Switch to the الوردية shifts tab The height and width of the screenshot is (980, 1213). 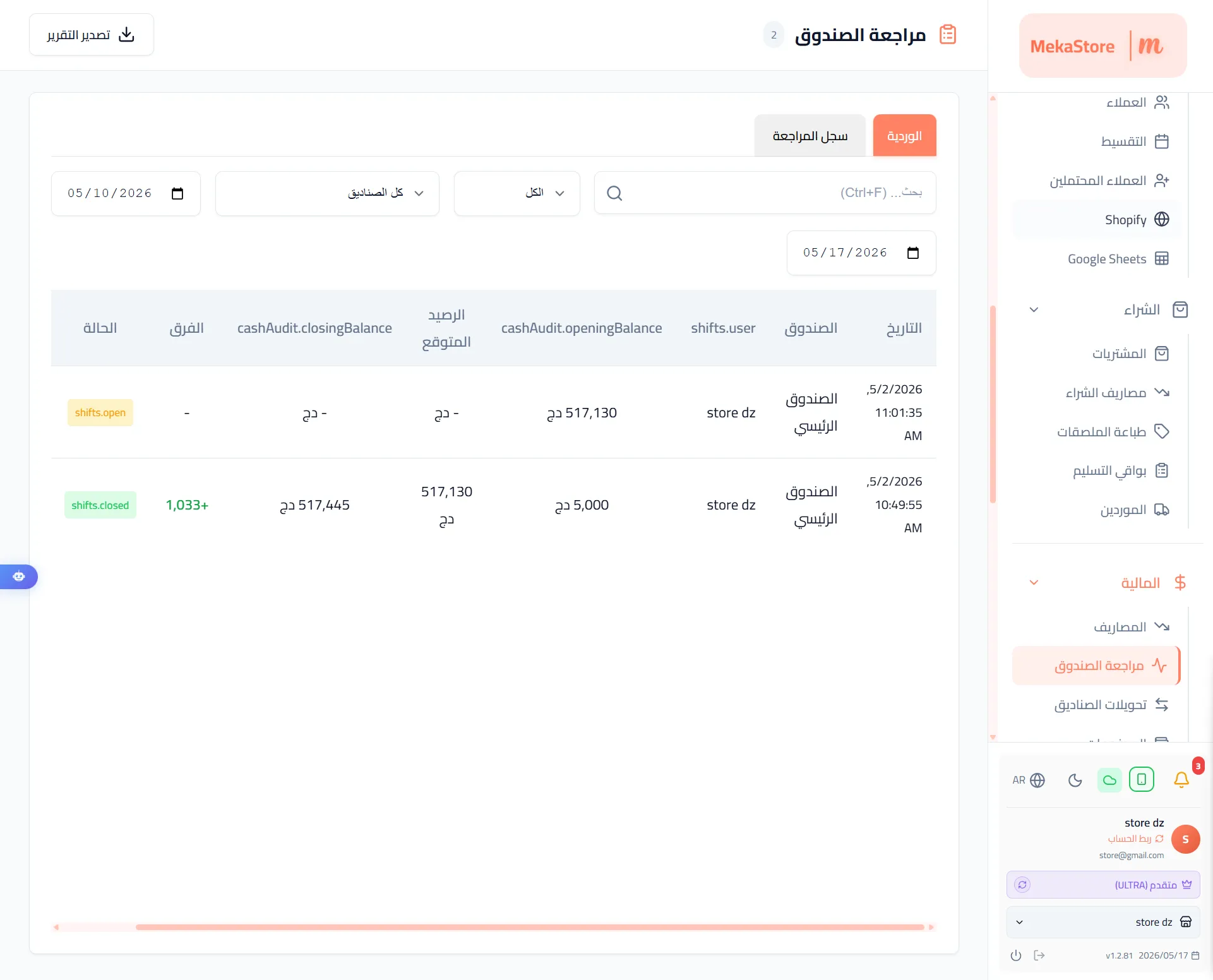[904, 136]
